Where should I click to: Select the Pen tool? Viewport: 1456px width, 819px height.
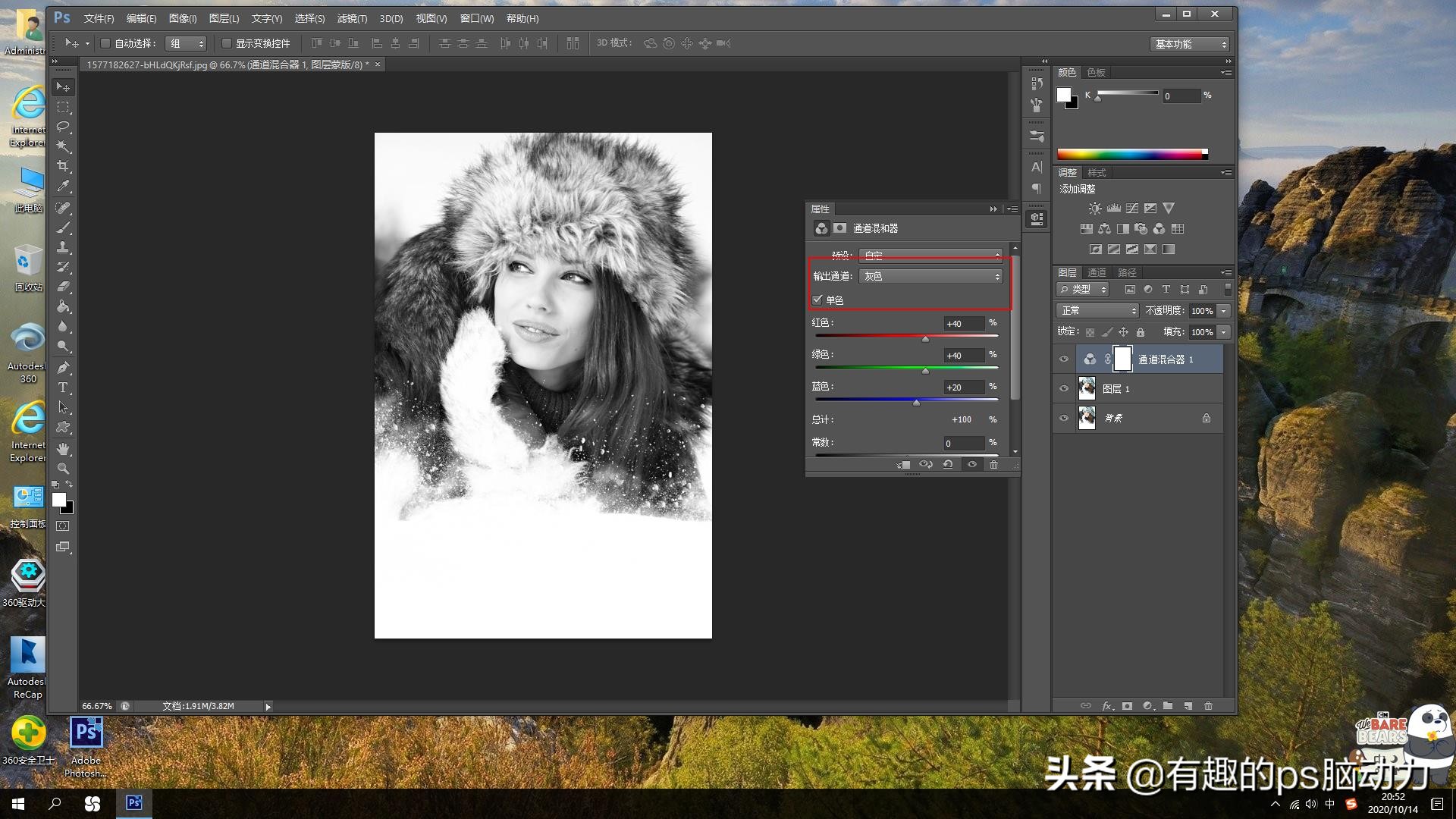point(63,368)
